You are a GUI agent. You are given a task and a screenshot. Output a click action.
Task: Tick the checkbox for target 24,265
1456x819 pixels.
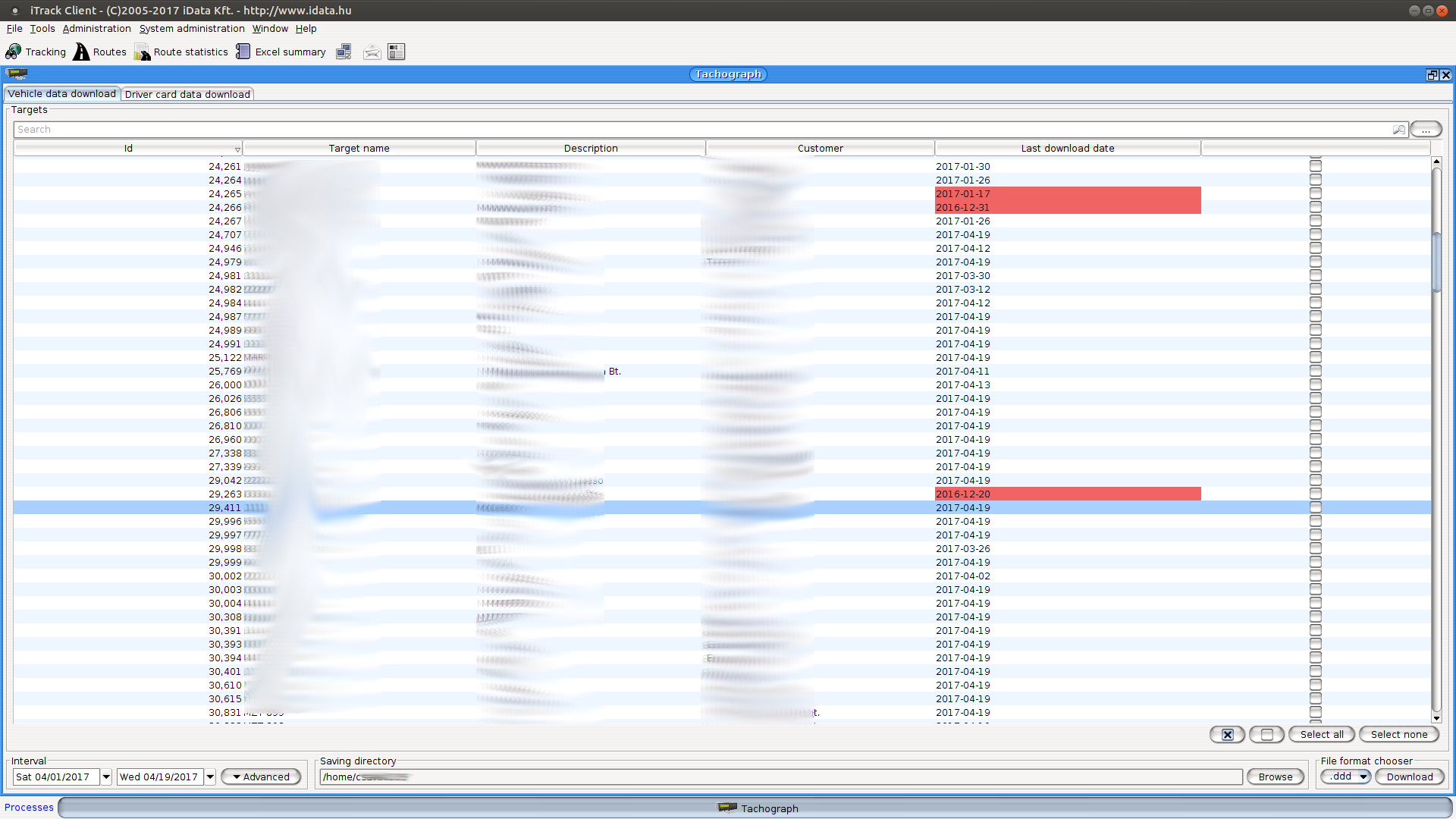pos(1315,194)
